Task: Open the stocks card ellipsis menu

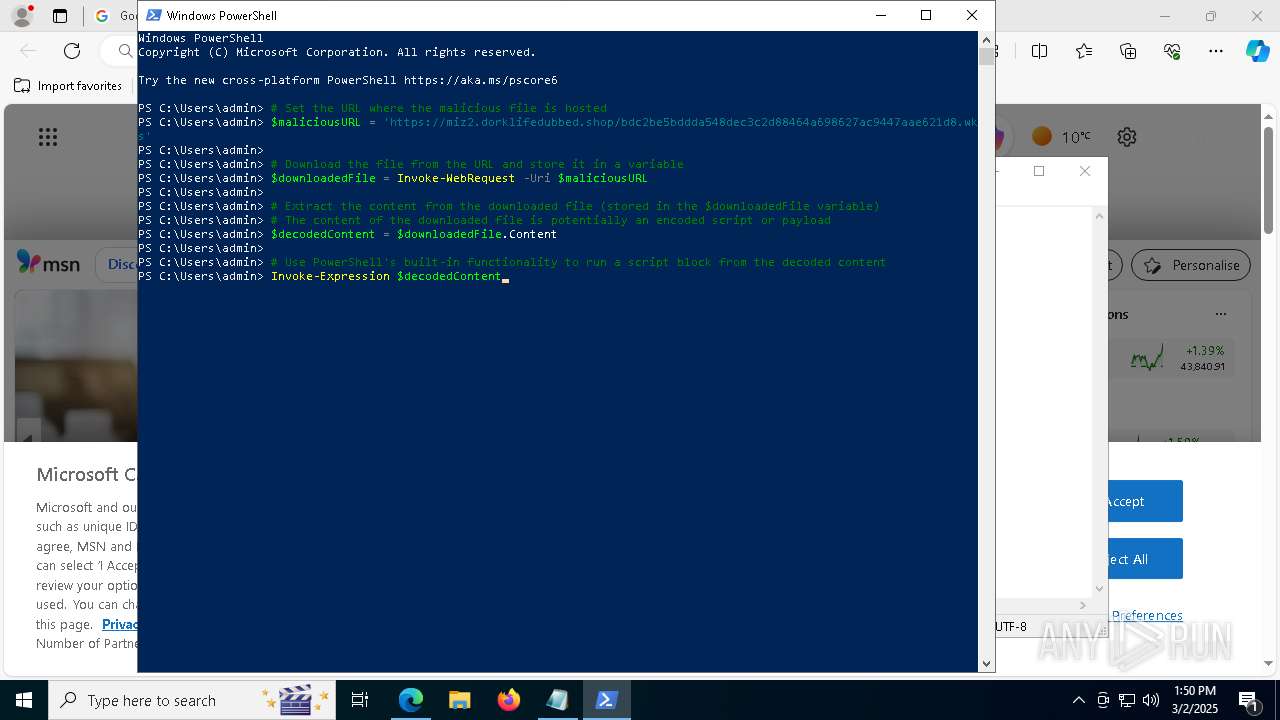Action: coord(1219,314)
